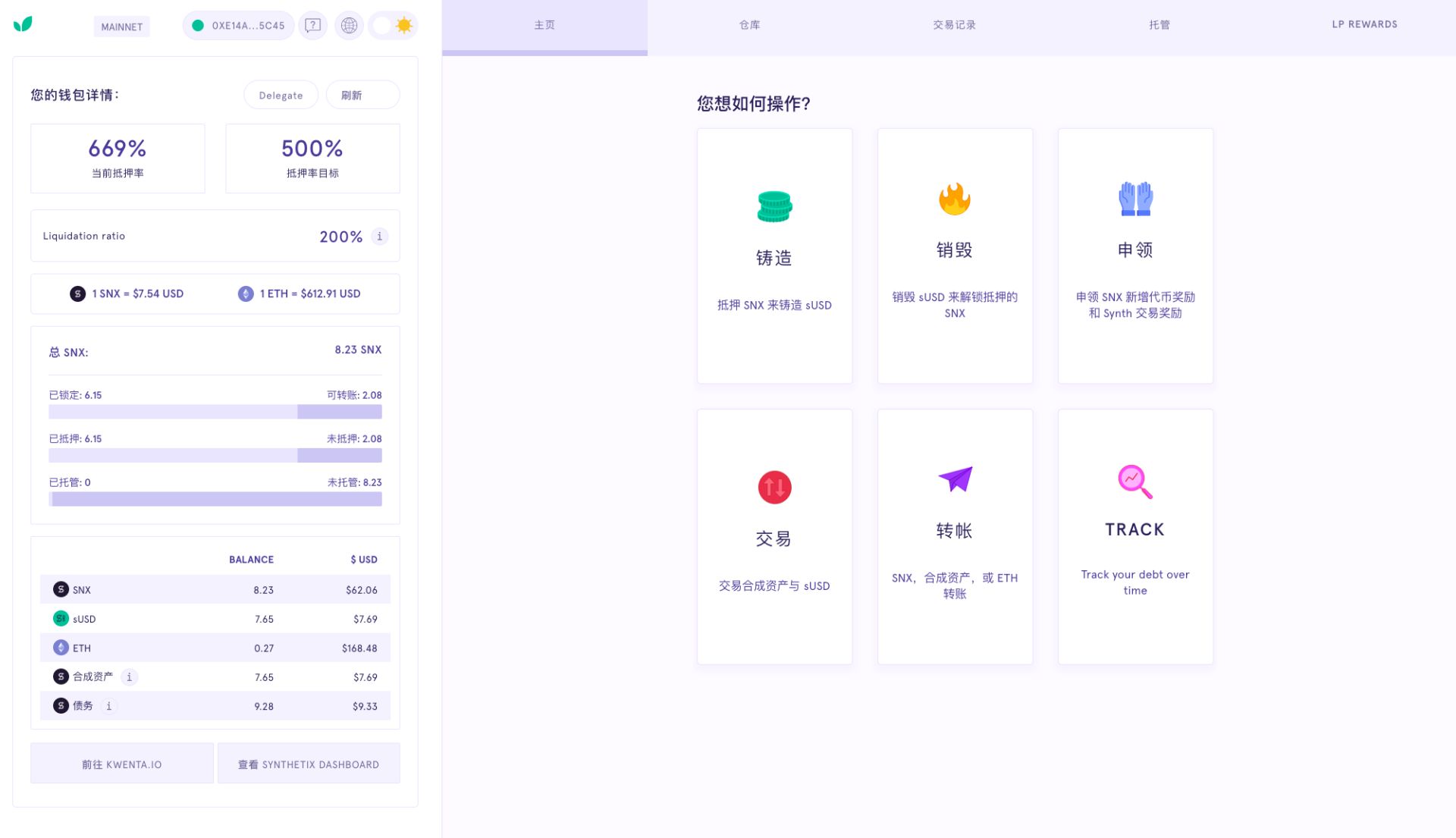The width and height of the screenshot is (1456, 838).
Task: Toggle the light/dark theme switch
Action: [x=393, y=26]
